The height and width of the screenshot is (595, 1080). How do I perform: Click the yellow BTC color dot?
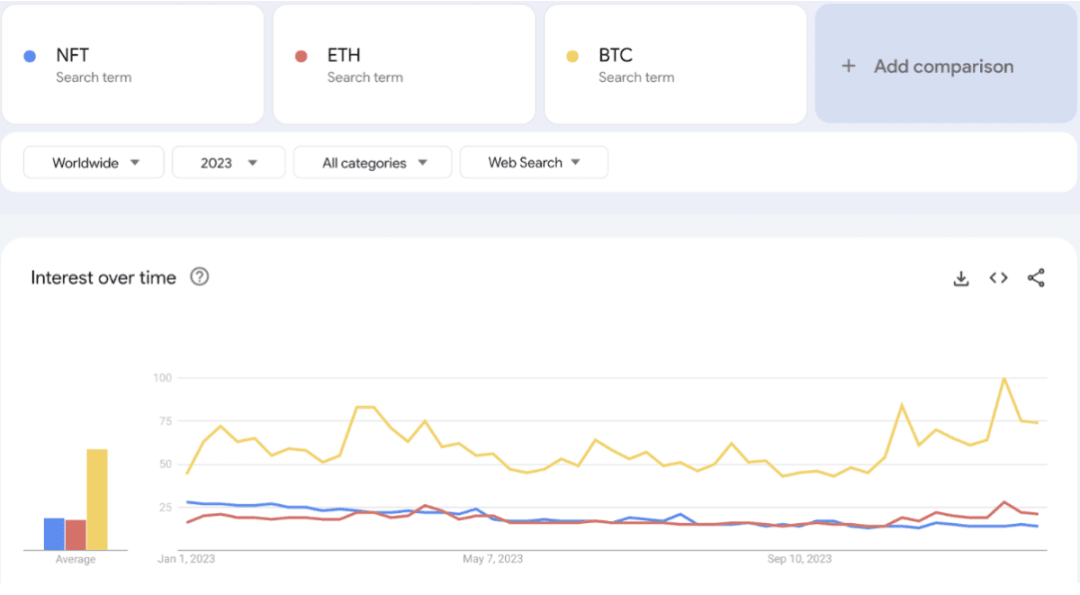[x=573, y=56]
